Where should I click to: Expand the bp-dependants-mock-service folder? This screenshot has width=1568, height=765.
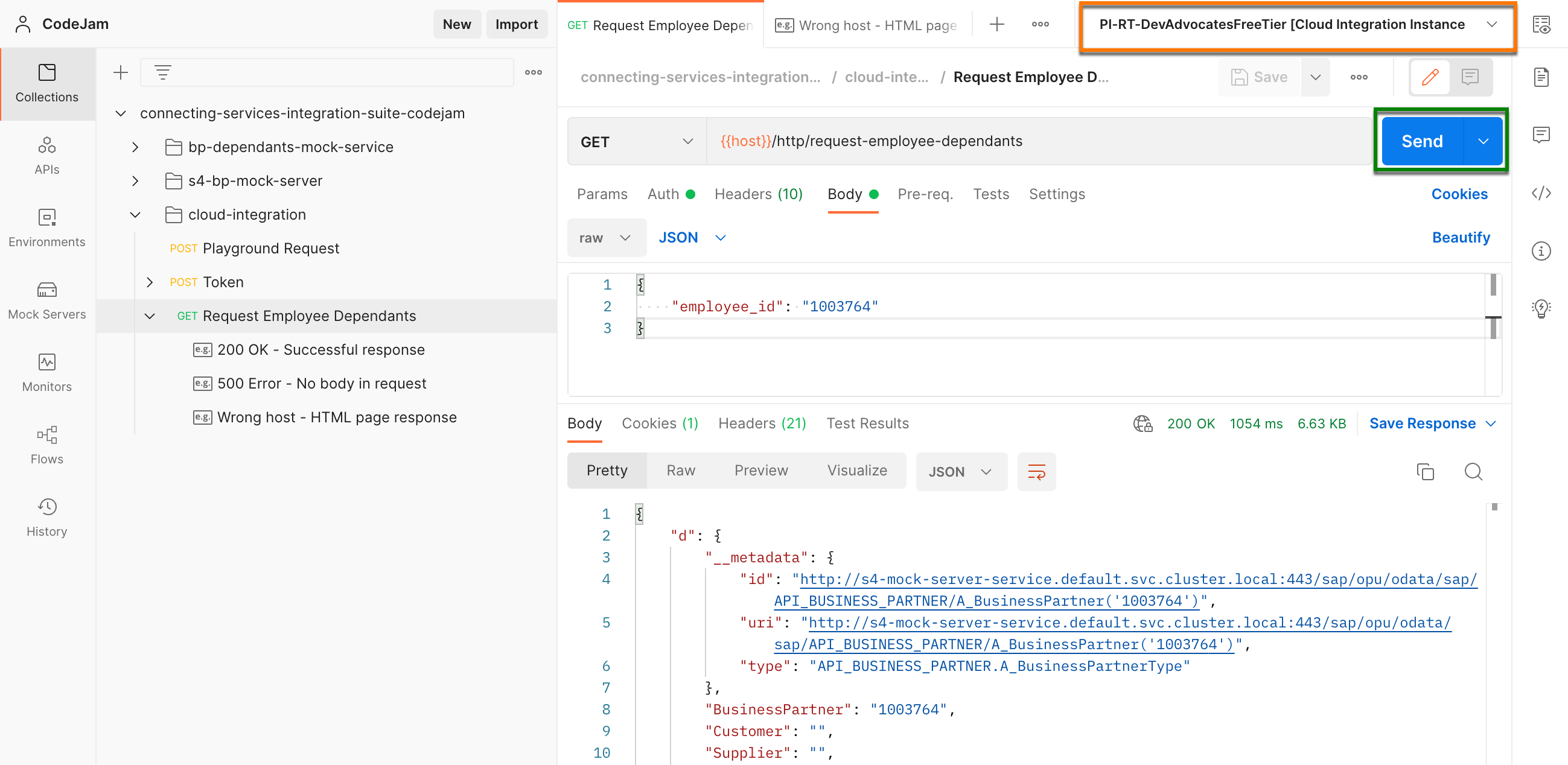click(135, 147)
